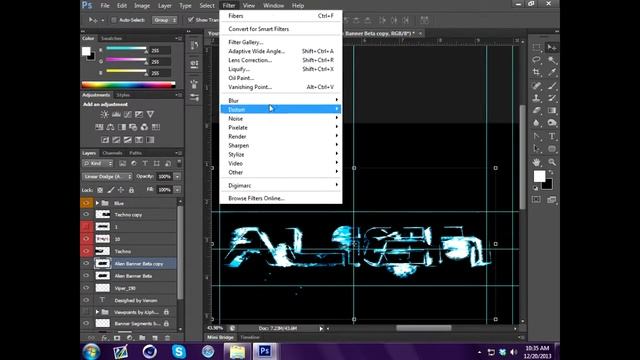Pick a color from the spectrum ramp
This screenshot has width=640, height=360.
click(129, 85)
